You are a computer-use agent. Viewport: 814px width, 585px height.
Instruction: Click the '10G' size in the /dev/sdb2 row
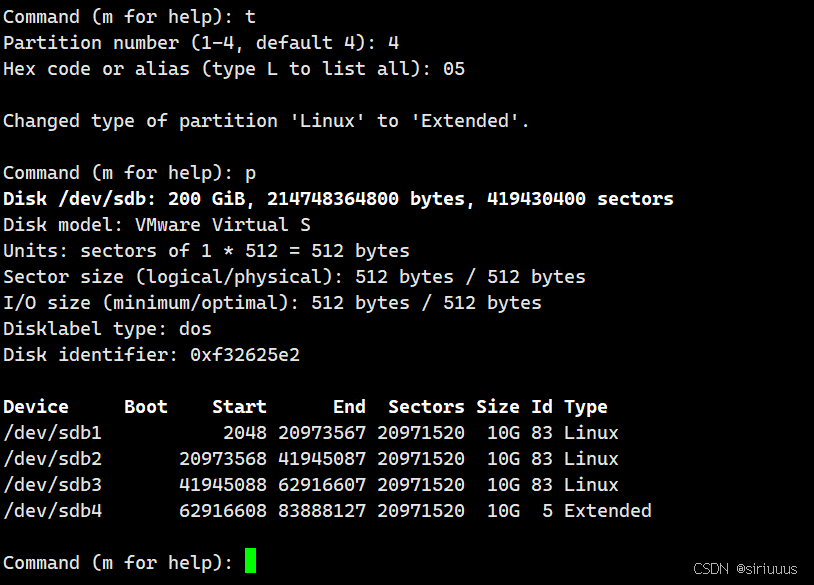coord(504,459)
